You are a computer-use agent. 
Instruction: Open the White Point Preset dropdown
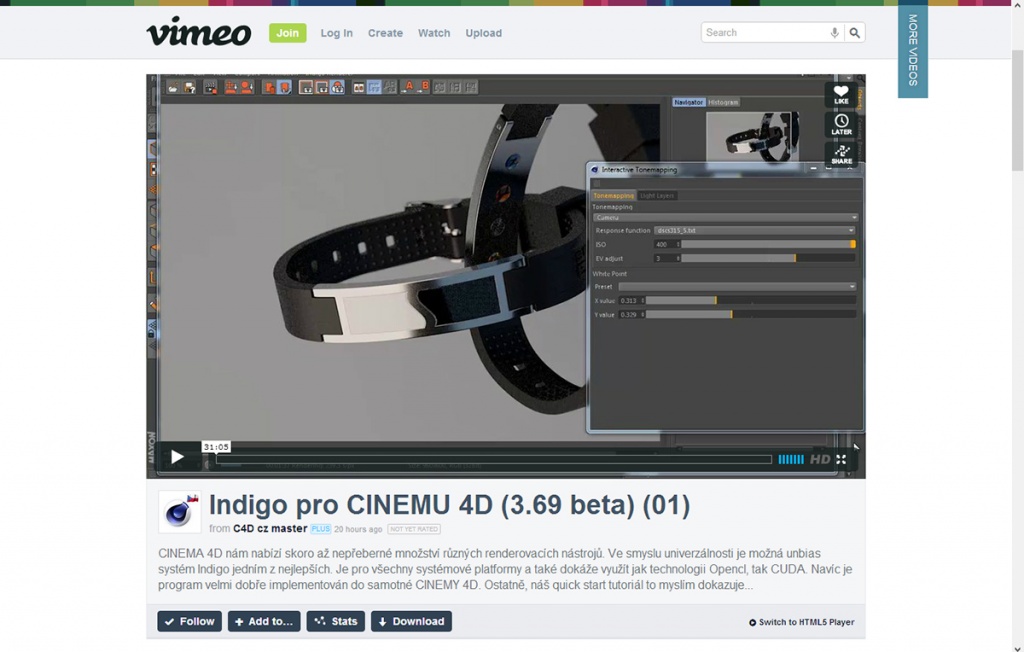click(x=737, y=287)
